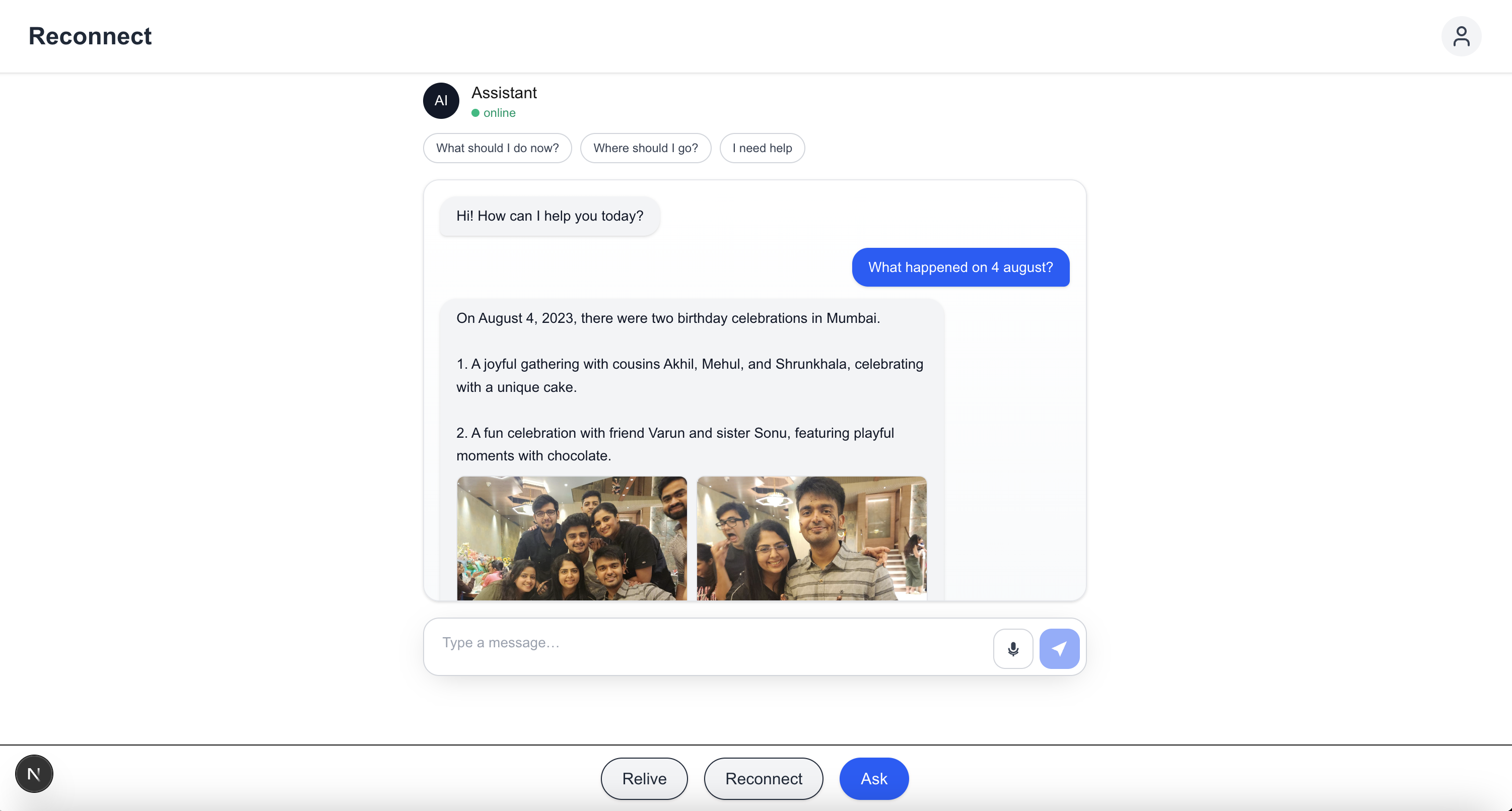This screenshot has width=1512, height=811.
Task: Click the AI assistant avatar
Action: (x=441, y=101)
